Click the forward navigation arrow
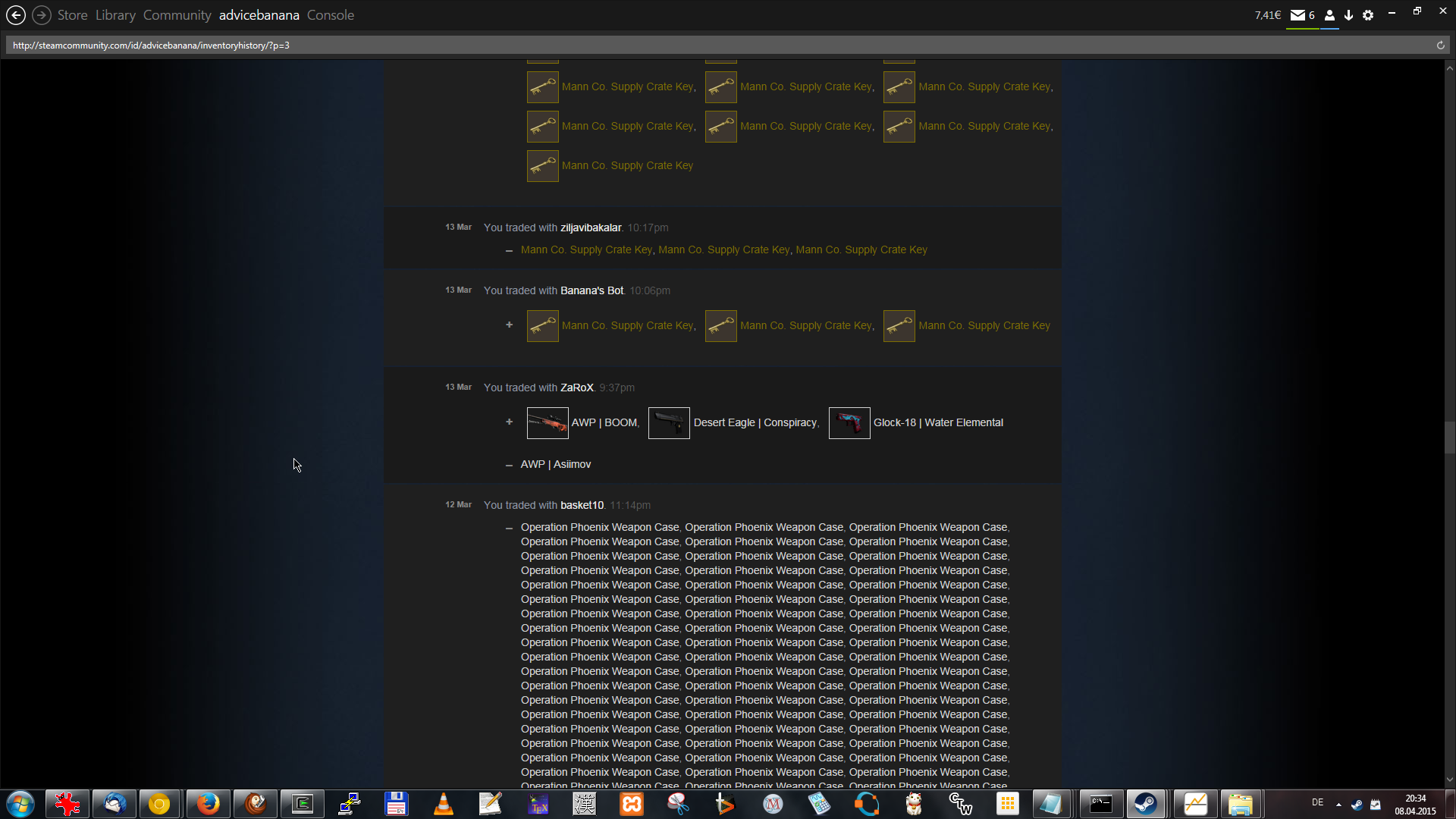The image size is (1456, 819). [42, 15]
